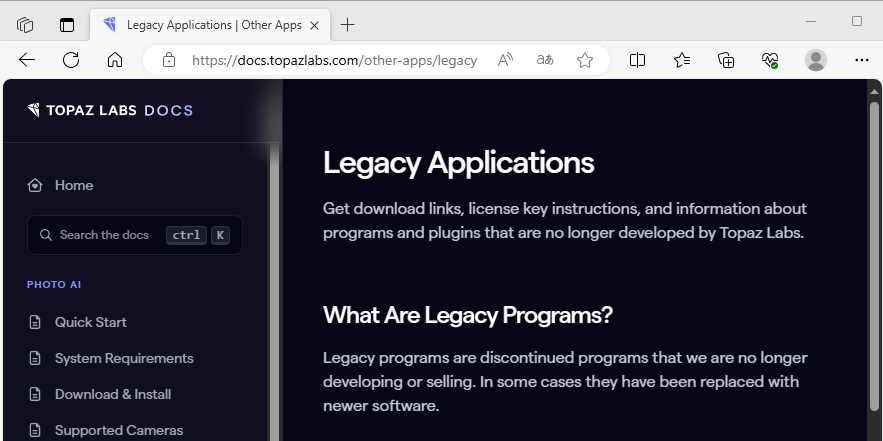Focus the Search the docs field
The height and width of the screenshot is (441, 883).
(135, 235)
